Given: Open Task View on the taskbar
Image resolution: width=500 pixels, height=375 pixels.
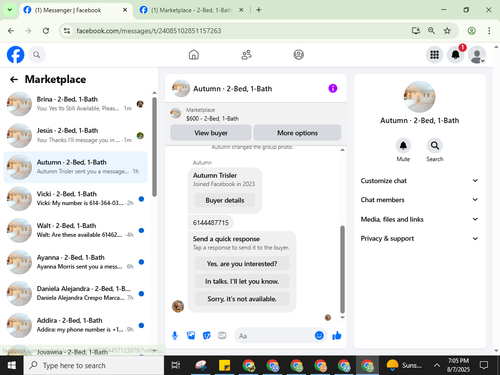Looking at the screenshot, I should point(176,365).
